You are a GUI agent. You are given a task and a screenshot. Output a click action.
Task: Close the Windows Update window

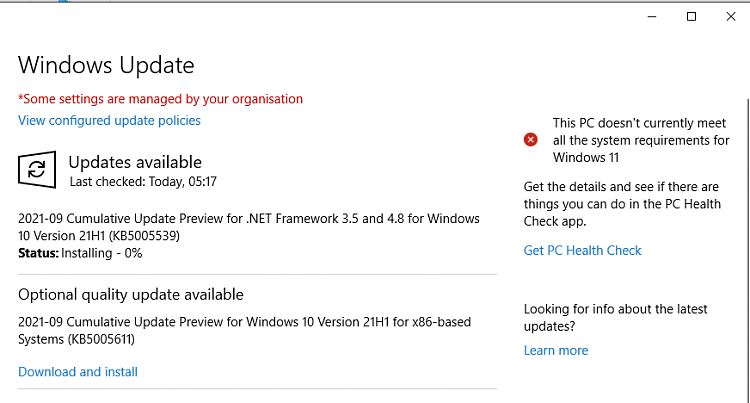730,17
